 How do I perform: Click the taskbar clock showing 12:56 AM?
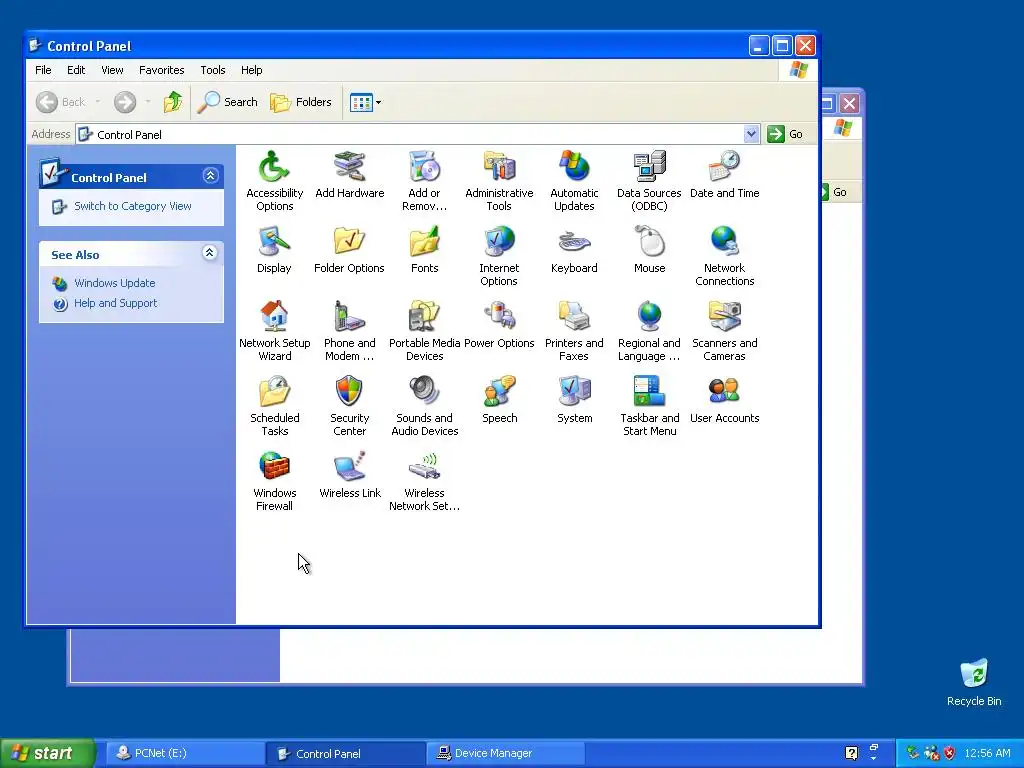pyautogui.click(x=987, y=753)
